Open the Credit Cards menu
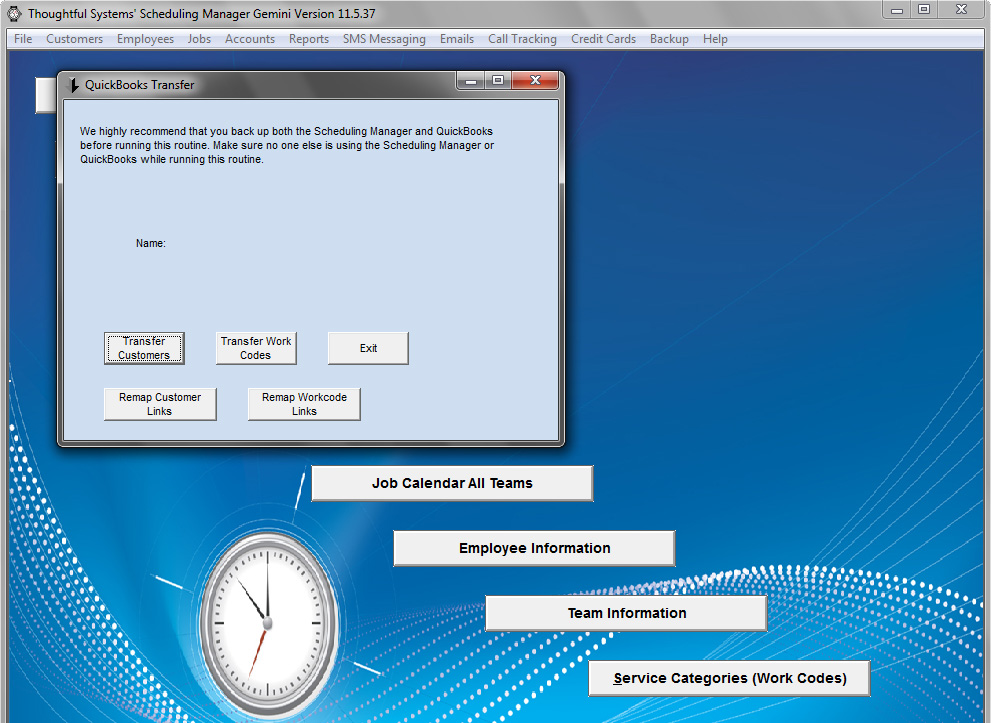The width and height of the screenshot is (991, 723). coord(603,39)
